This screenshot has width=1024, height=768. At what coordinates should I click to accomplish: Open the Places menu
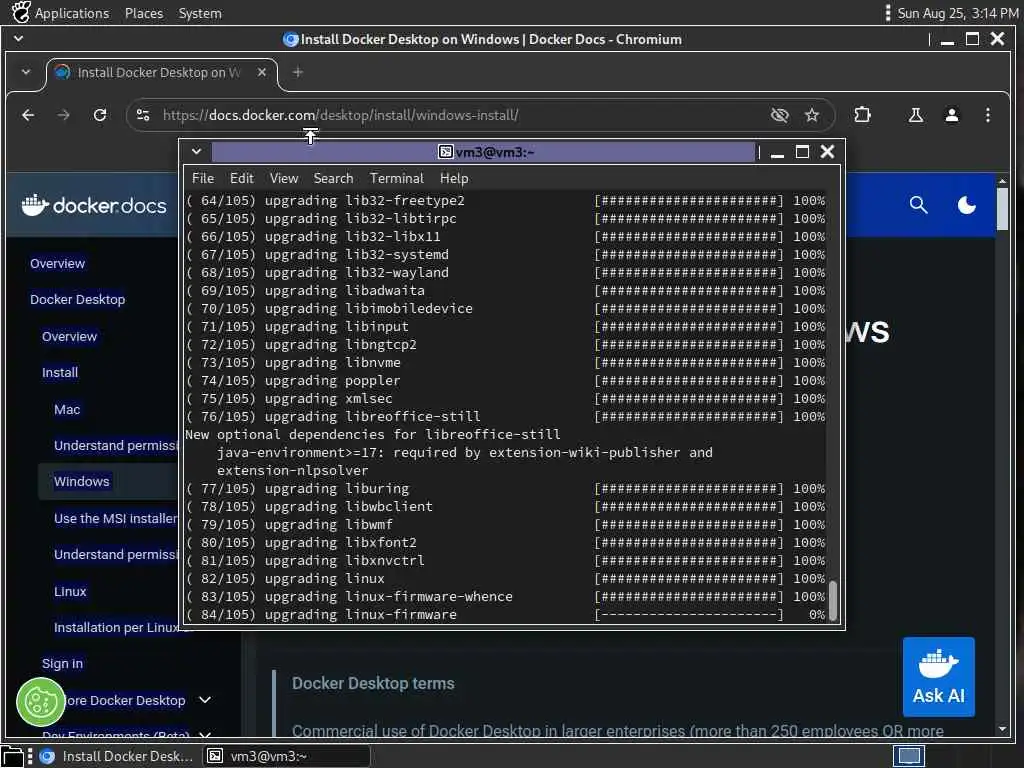[x=144, y=13]
